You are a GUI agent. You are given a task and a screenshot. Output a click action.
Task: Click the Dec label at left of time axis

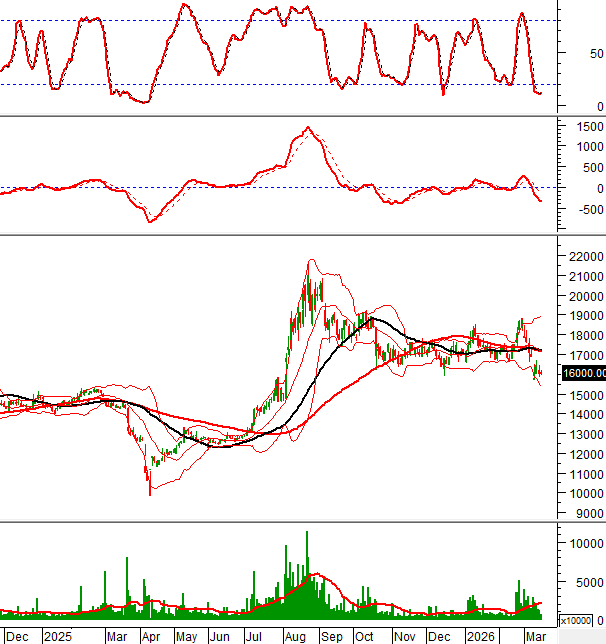coord(16,636)
